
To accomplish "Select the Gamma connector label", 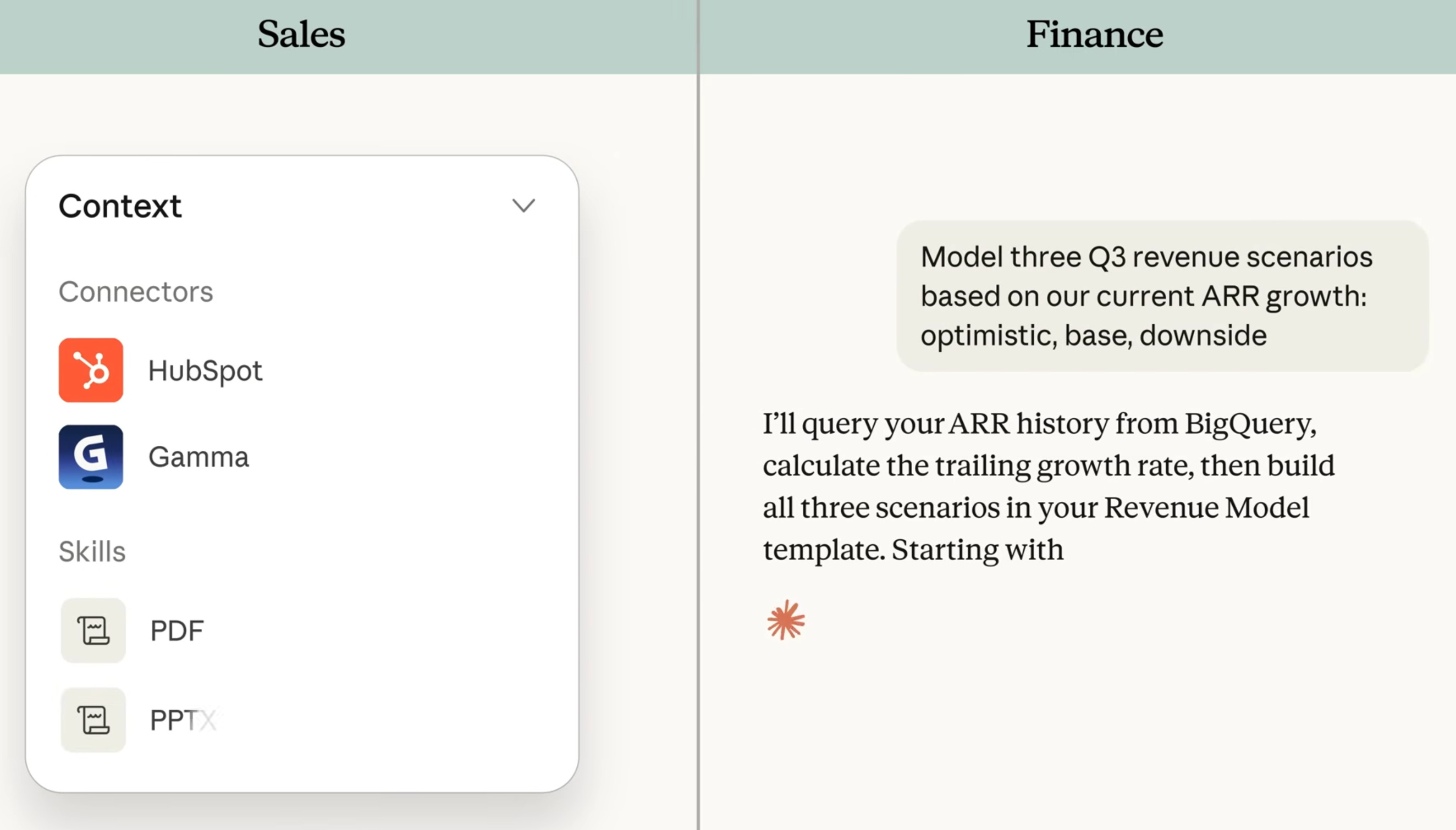I will (x=198, y=457).
